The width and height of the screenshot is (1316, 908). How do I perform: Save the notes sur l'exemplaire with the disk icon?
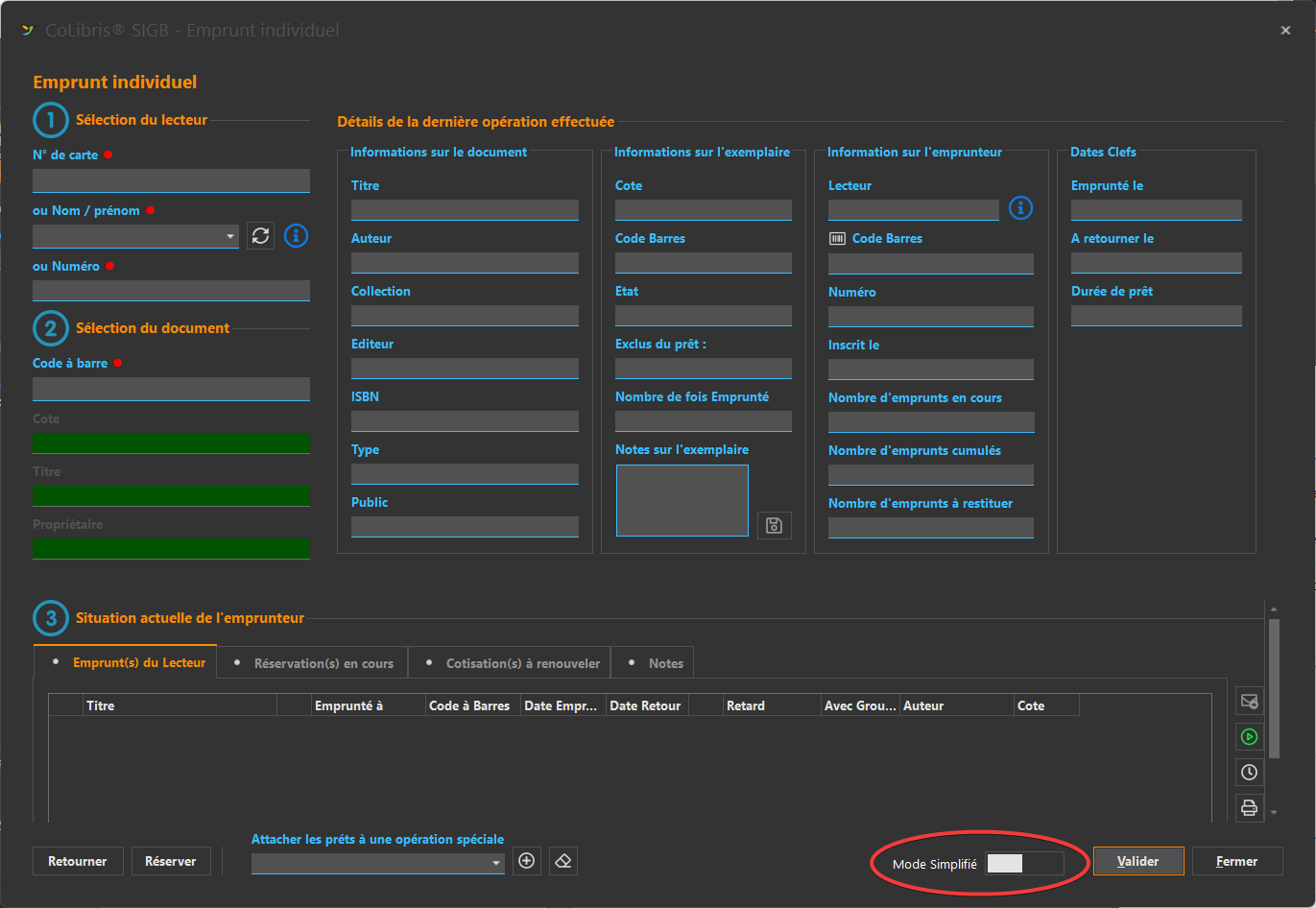click(774, 525)
